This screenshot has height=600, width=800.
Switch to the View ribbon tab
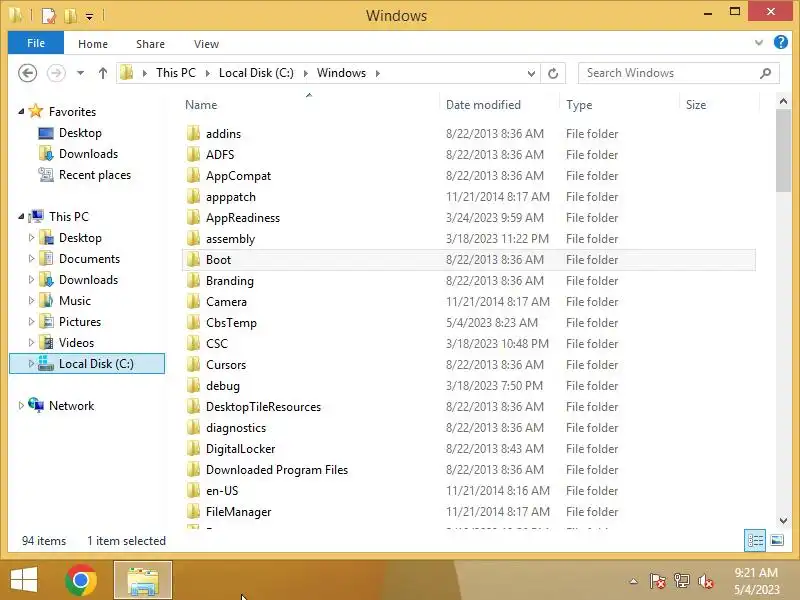coord(206,44)
